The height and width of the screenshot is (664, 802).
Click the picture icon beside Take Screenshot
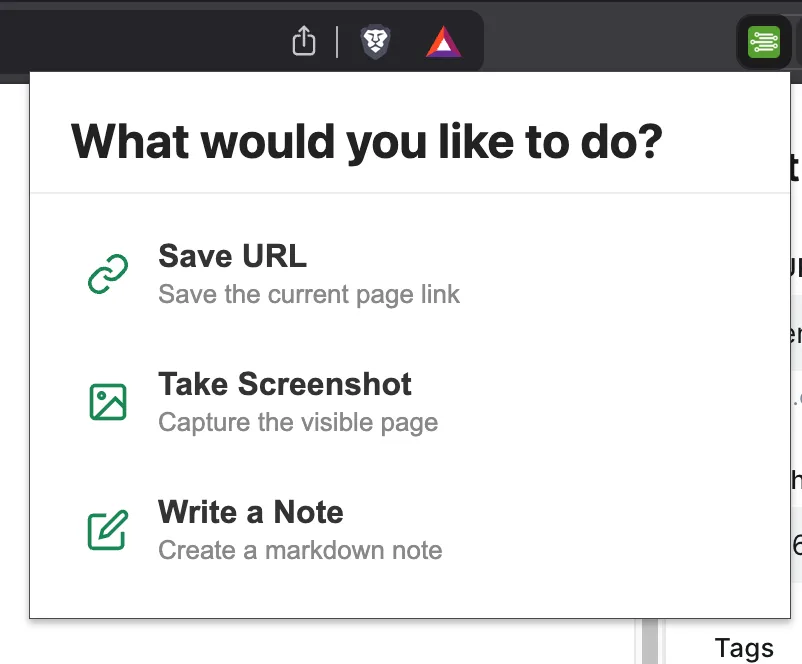pyautogui.click(x=108, y=402)
